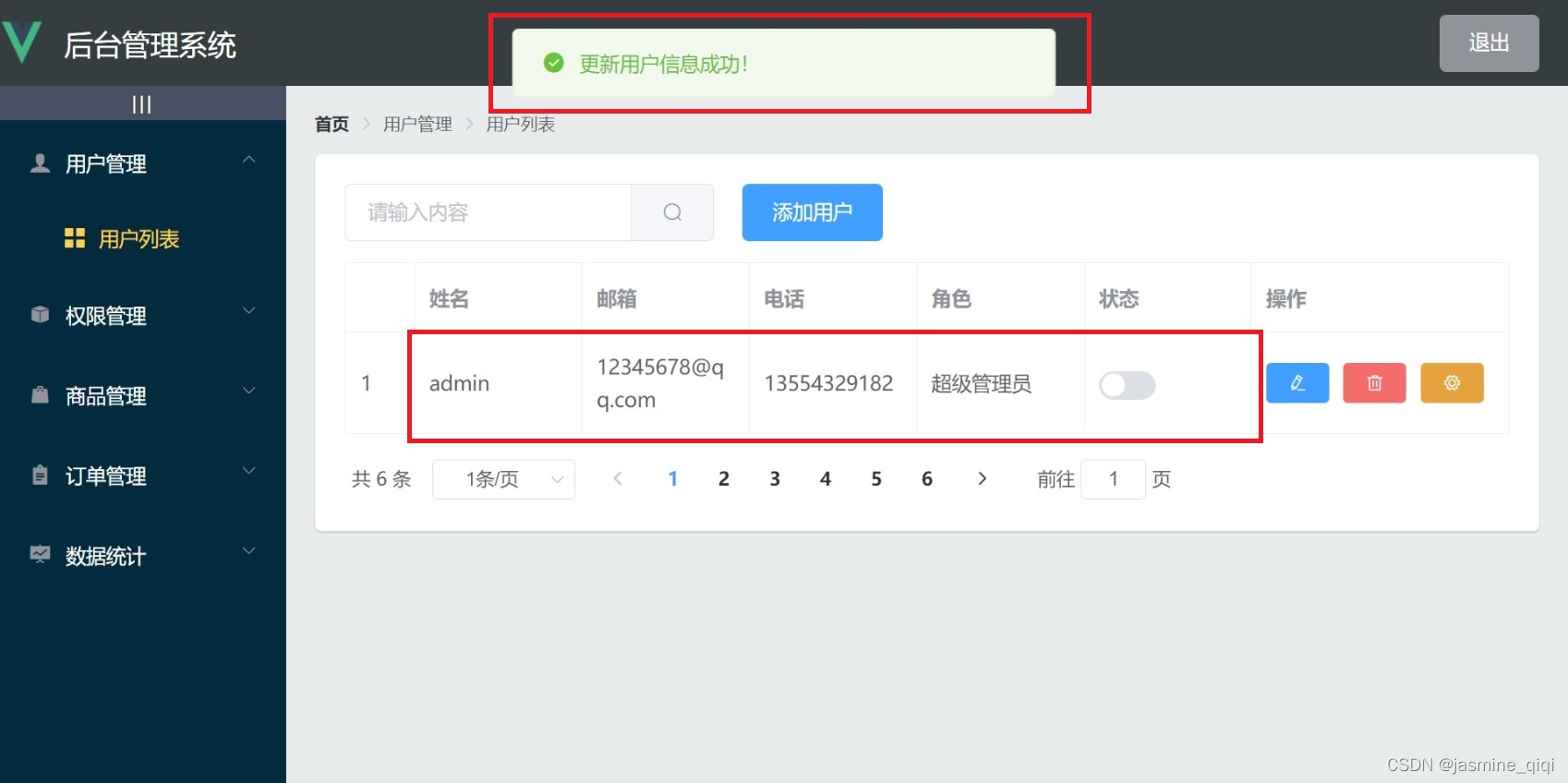Click the user icon beside 用户管理
The image size is (1568, 783).
tap(40, 163)
